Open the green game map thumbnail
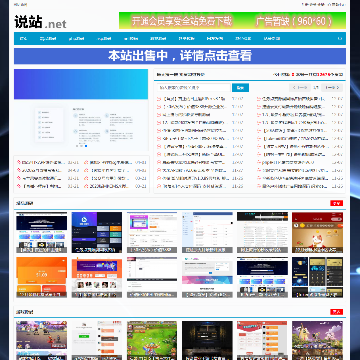 152,340
